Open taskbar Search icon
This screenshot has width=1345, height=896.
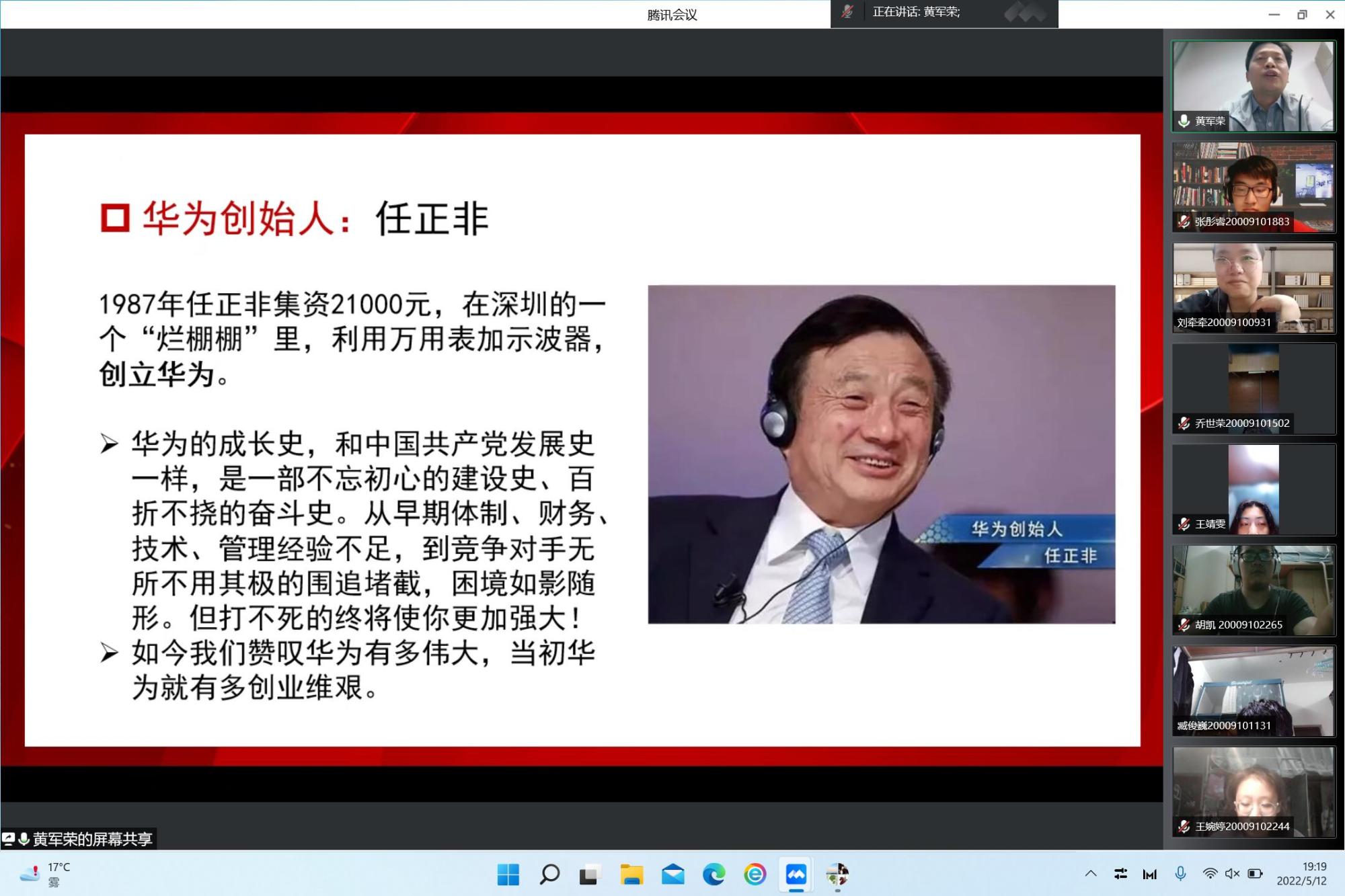coord(549,874)
